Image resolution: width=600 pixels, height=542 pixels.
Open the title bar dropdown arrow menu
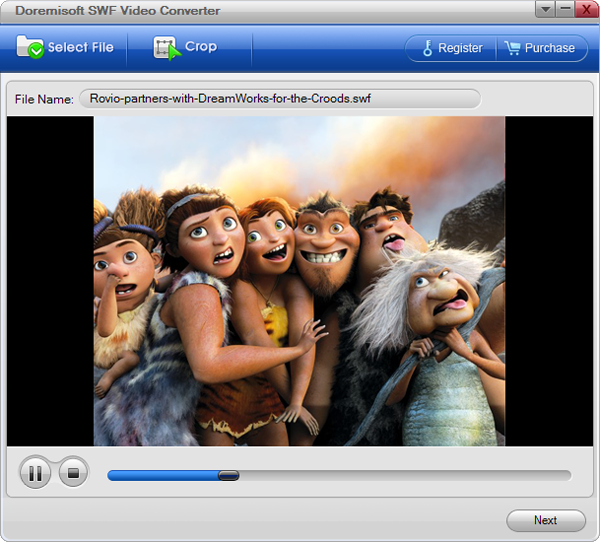click(545, 9)
